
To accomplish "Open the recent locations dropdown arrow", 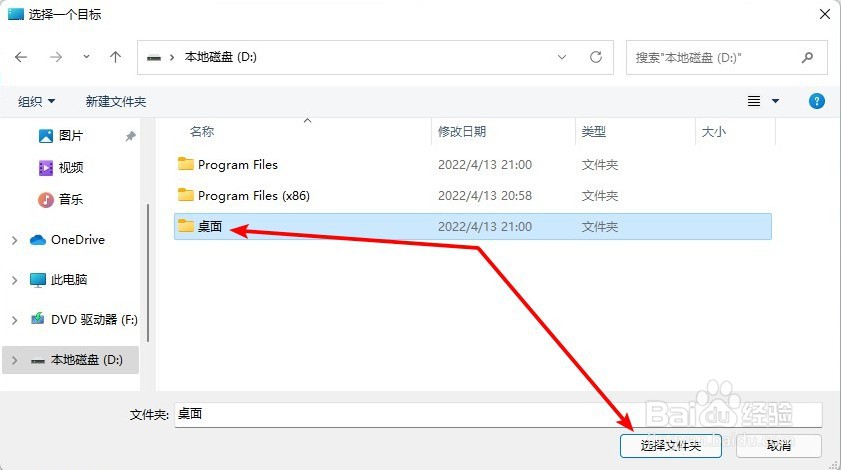I will tap(86, 57).
